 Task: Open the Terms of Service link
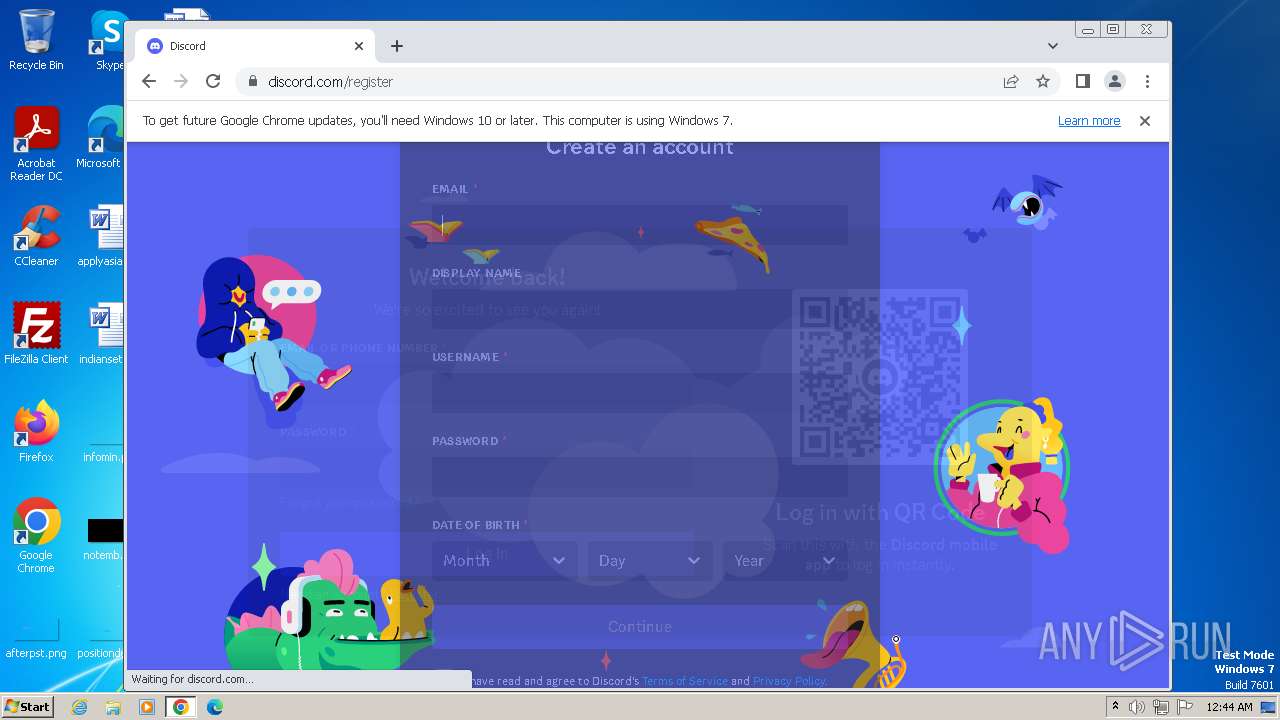click(685, 681)
